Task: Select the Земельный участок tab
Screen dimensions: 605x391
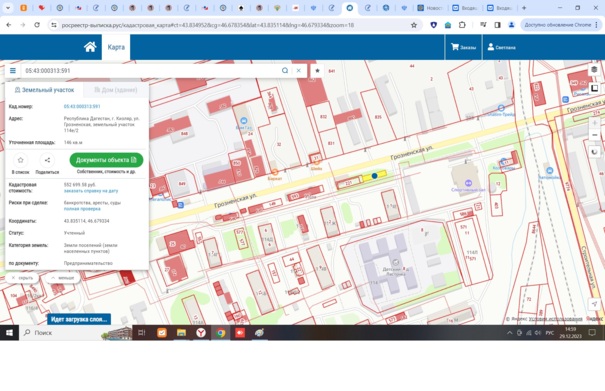Action: point(44,90)
